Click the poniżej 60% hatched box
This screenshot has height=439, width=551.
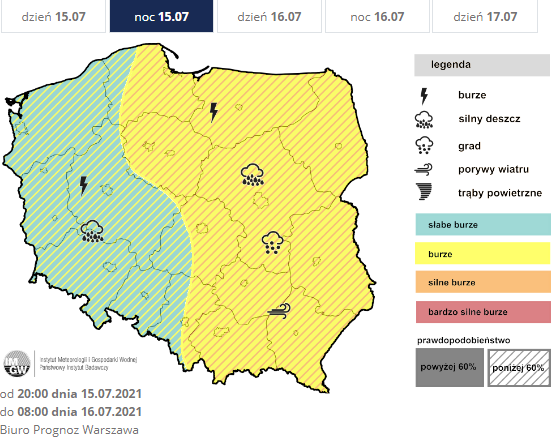coord(519,368)
